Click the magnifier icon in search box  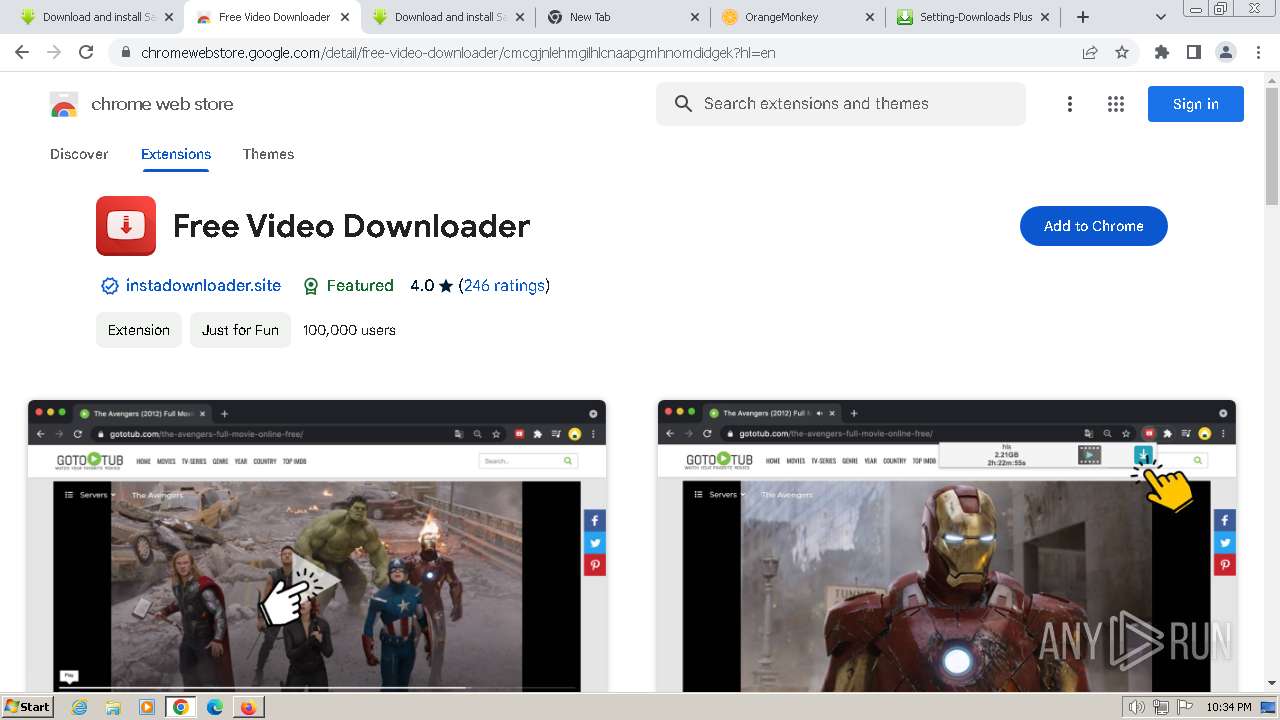coord(684,104)
